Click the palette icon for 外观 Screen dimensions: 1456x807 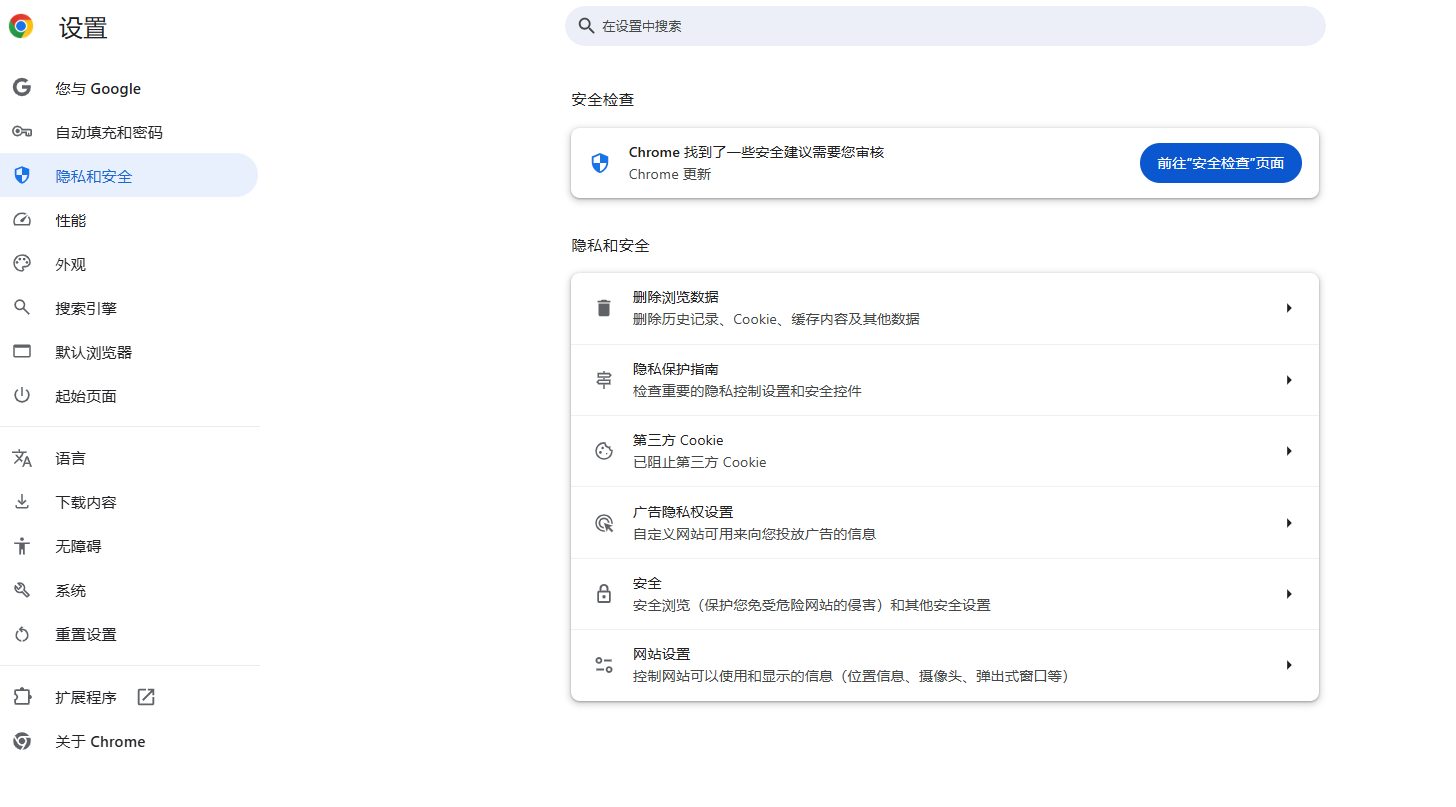tap(22, 264)
